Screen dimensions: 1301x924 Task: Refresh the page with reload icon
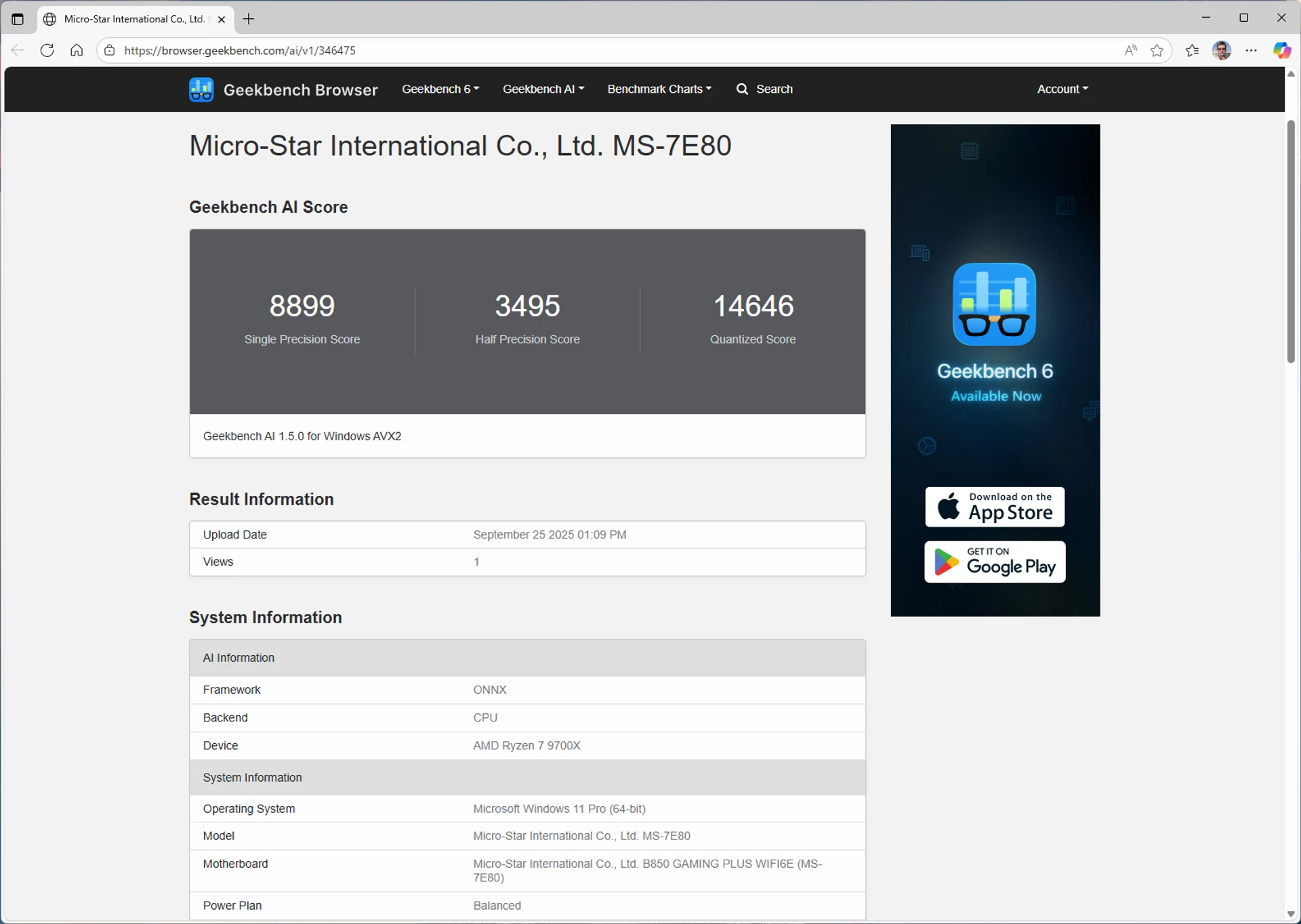(x=47, y=50)
